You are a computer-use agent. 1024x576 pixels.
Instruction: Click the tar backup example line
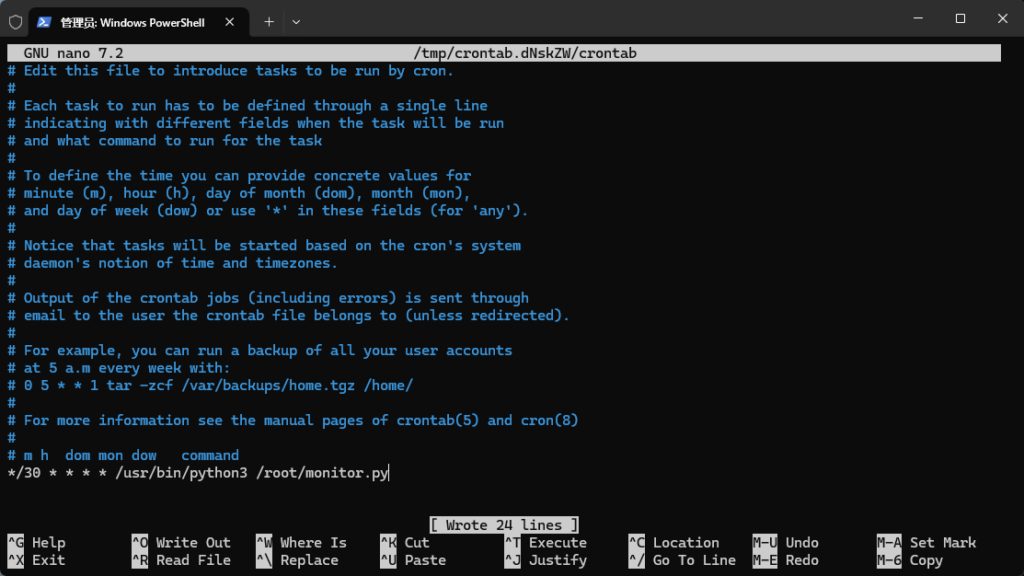click(210, 386)
